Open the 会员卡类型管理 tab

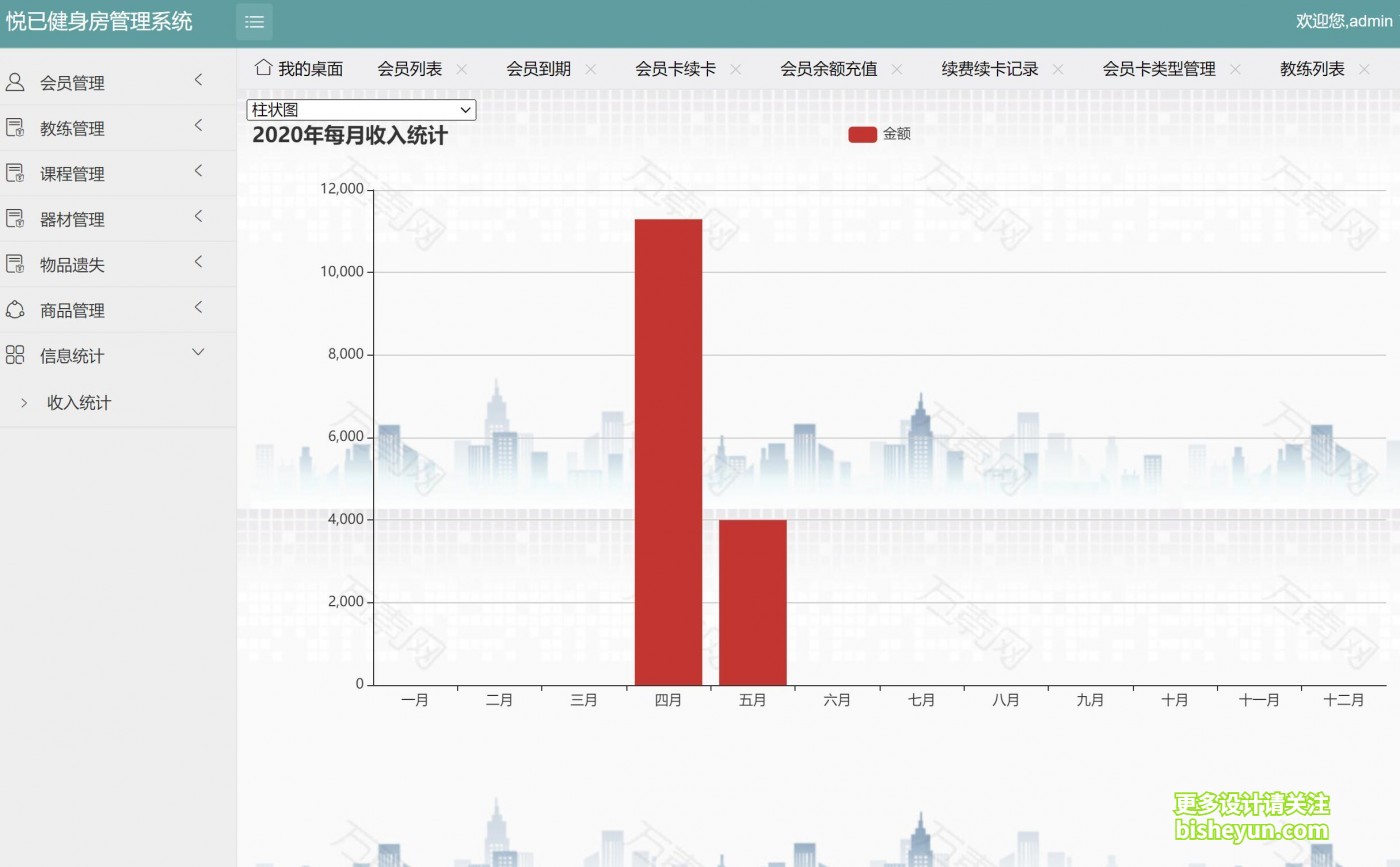tap(1158, 69)
